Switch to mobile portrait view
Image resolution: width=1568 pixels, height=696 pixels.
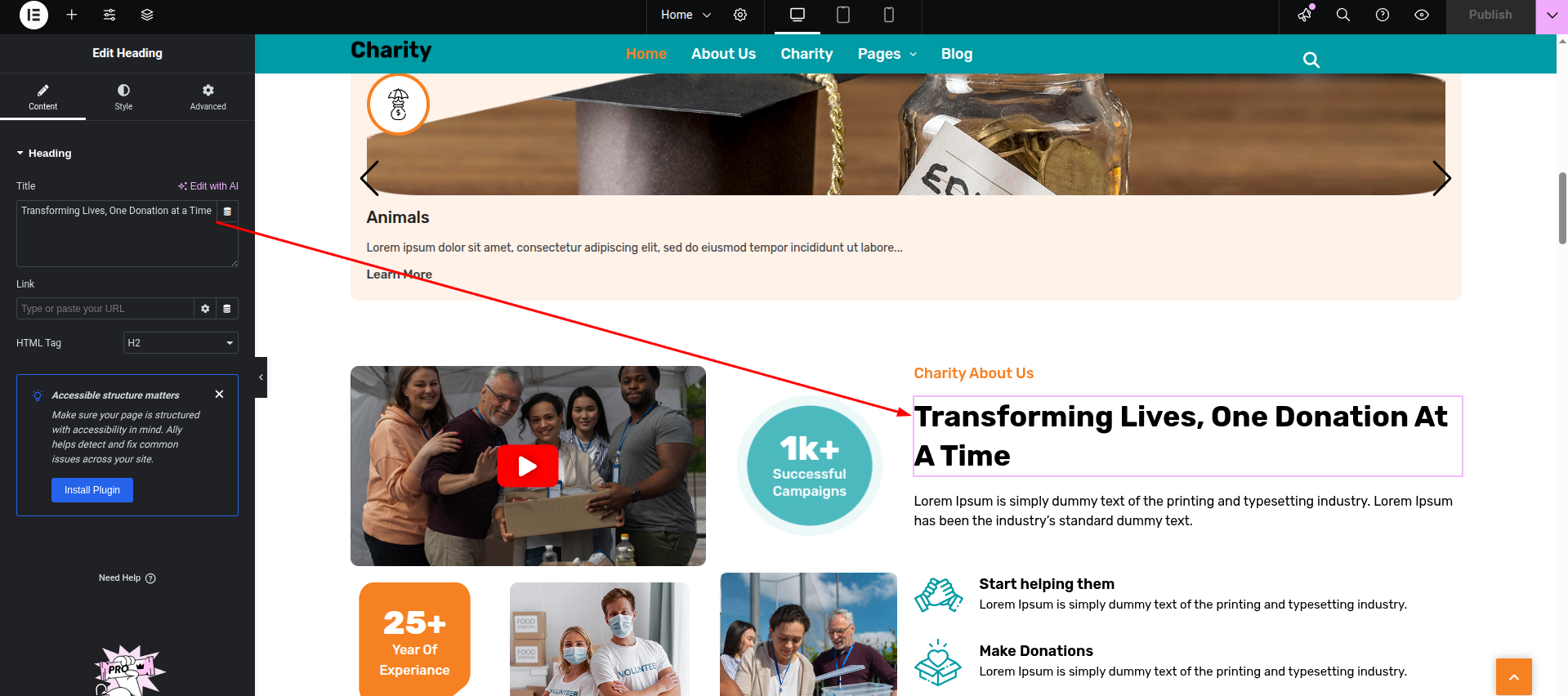(x=889, y=15)
